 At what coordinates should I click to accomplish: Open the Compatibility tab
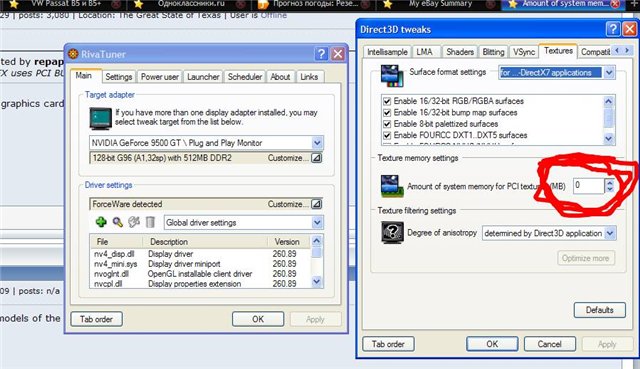coord(595,52)
